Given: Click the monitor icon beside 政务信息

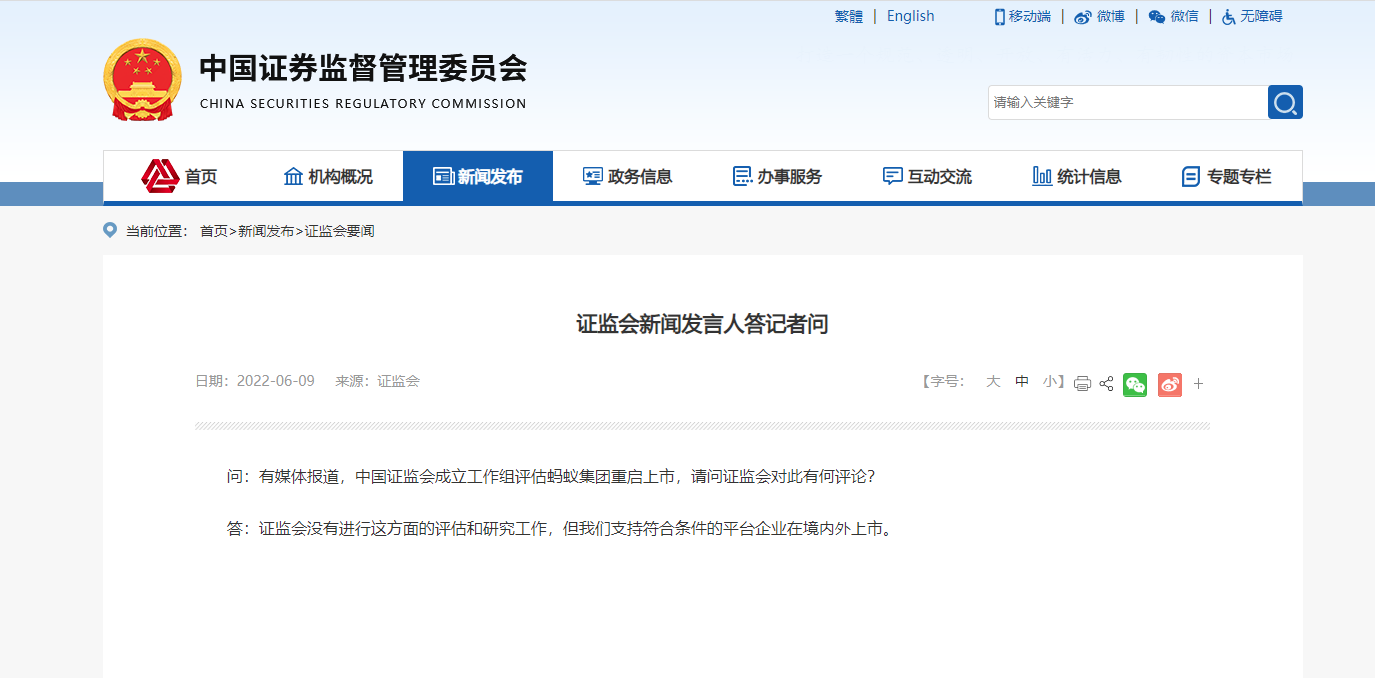Looking at the screenshot, I should (x=593, y=176).
